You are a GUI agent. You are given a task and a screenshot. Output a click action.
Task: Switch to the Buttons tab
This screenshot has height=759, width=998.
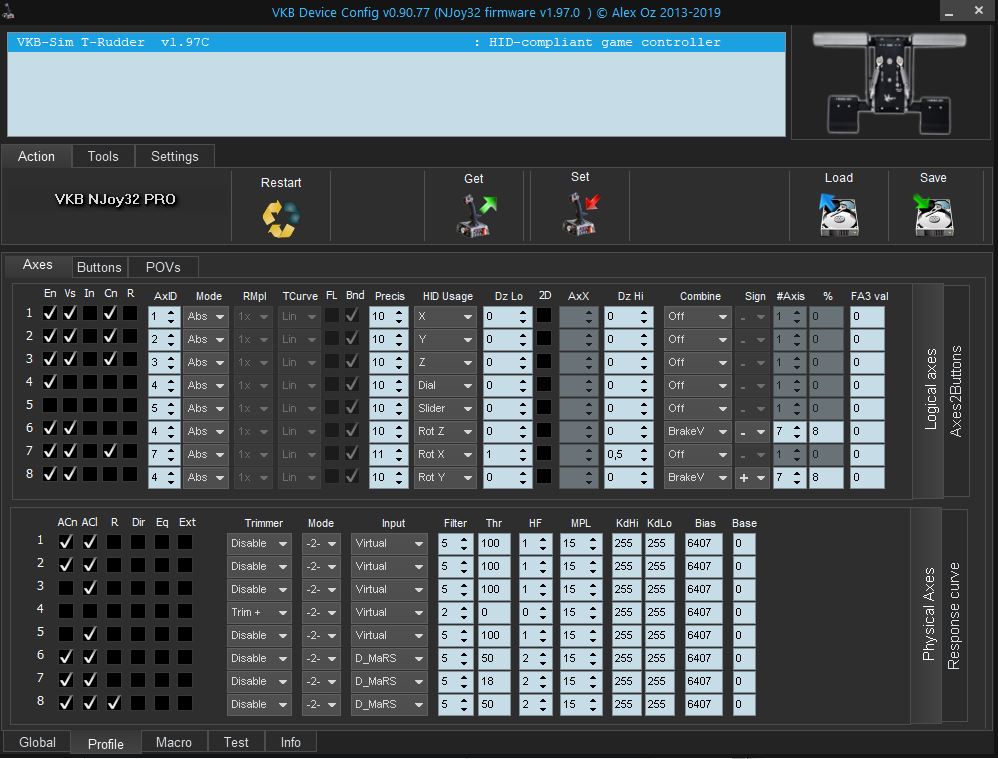click(x=99, y=267)
